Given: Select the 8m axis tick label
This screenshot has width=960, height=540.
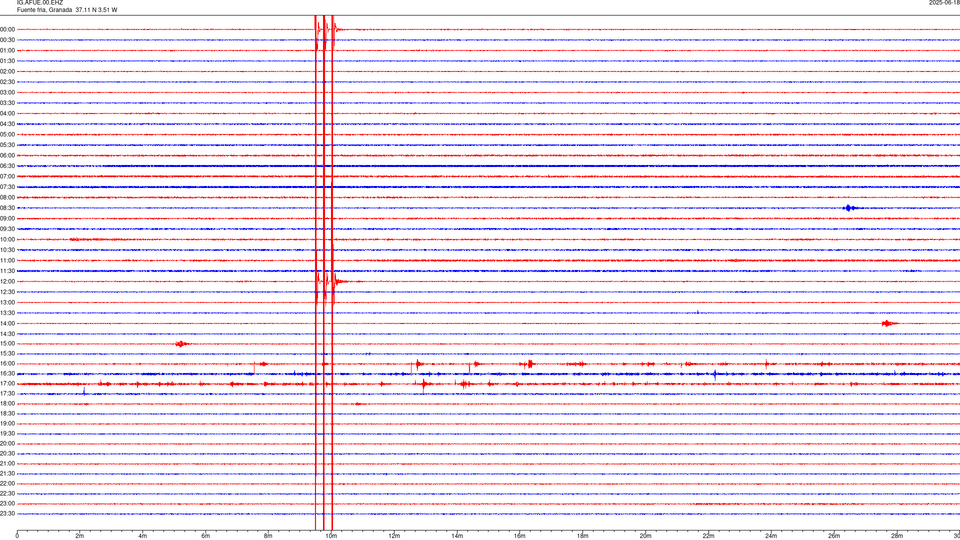Looking at the screenshot, I should coord(268,536).
